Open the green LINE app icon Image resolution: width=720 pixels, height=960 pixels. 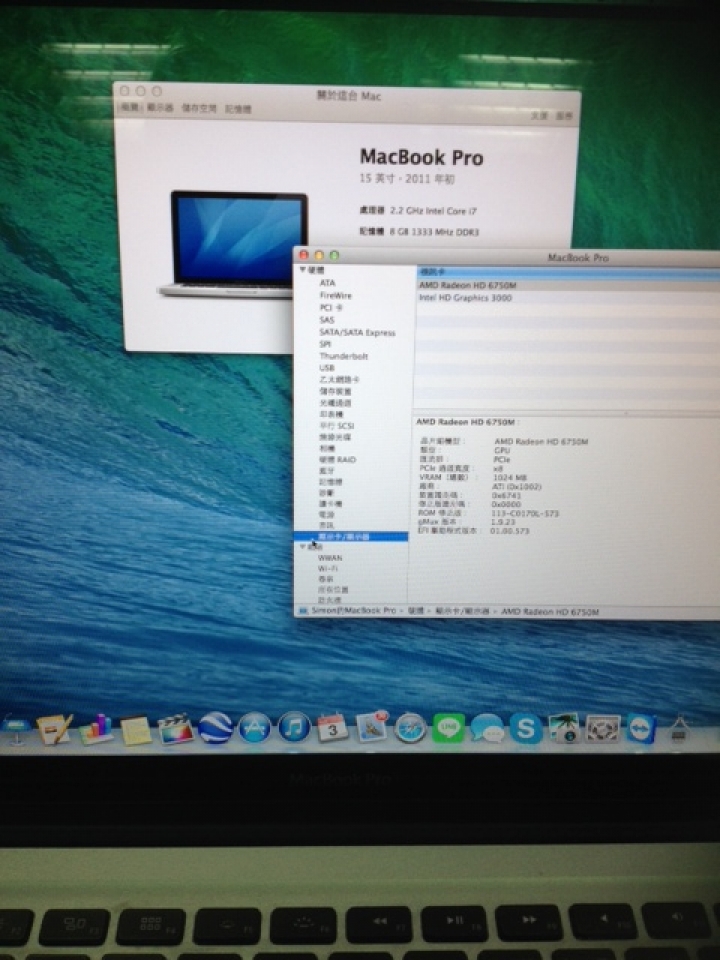449,729
